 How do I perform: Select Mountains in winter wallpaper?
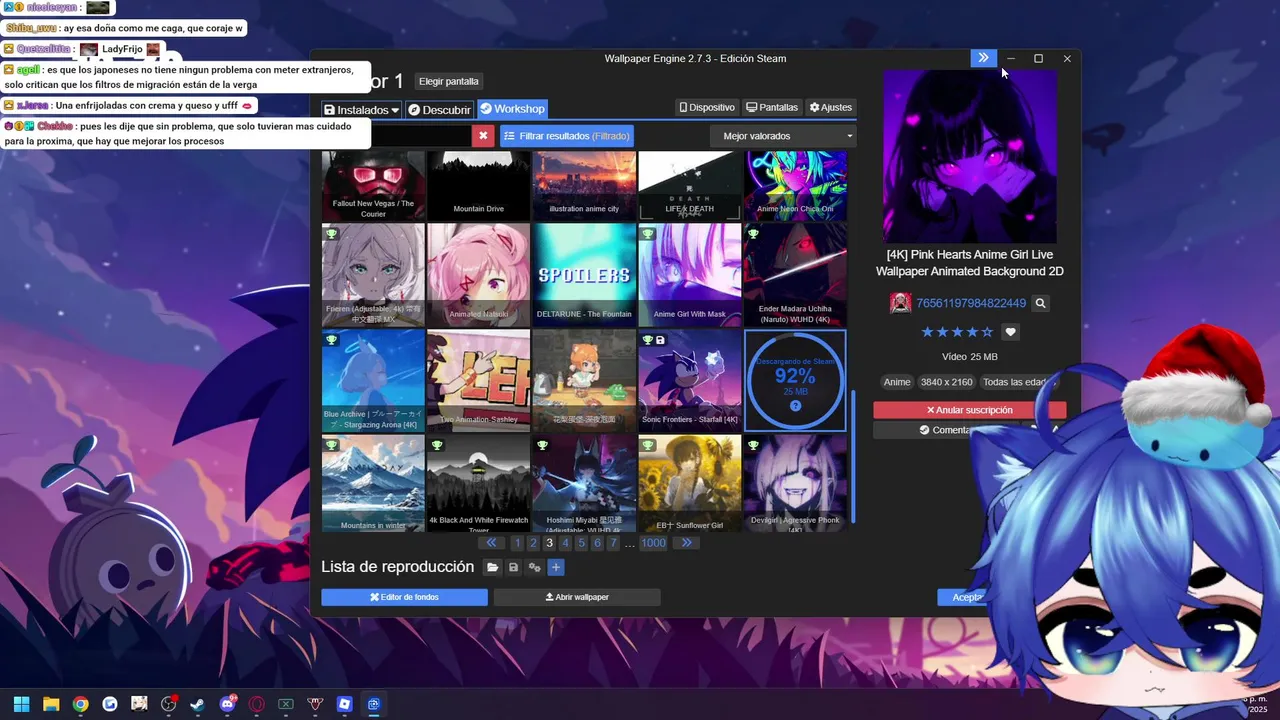coord(373,483)
